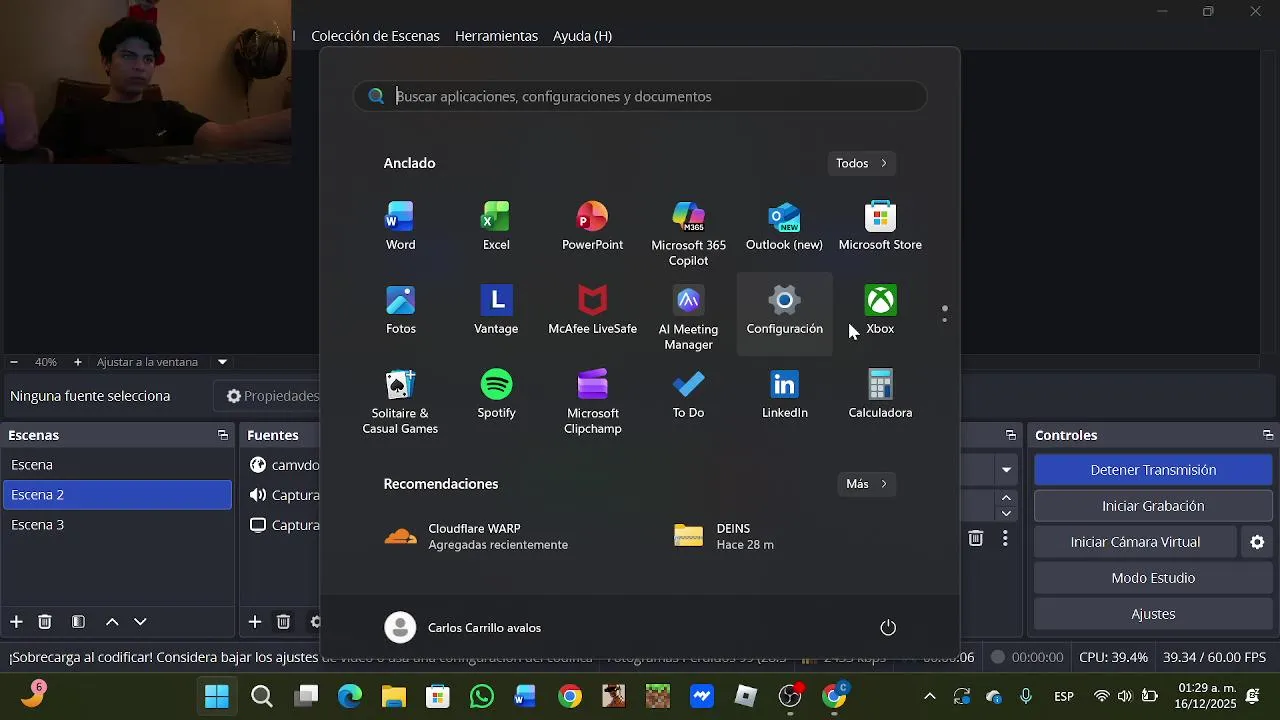Open McAfee LiveSafe

pyautogui.click(x=592, y=311)
